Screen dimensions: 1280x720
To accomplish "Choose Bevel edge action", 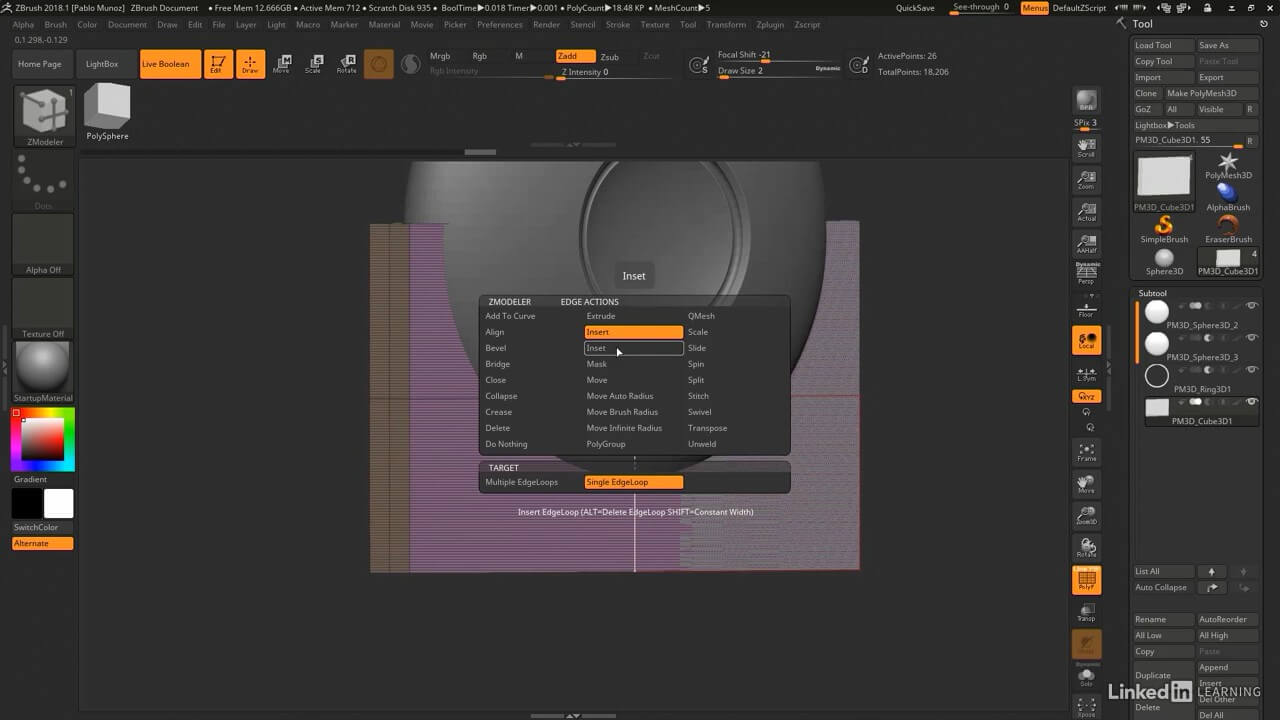I will point(532,348).
